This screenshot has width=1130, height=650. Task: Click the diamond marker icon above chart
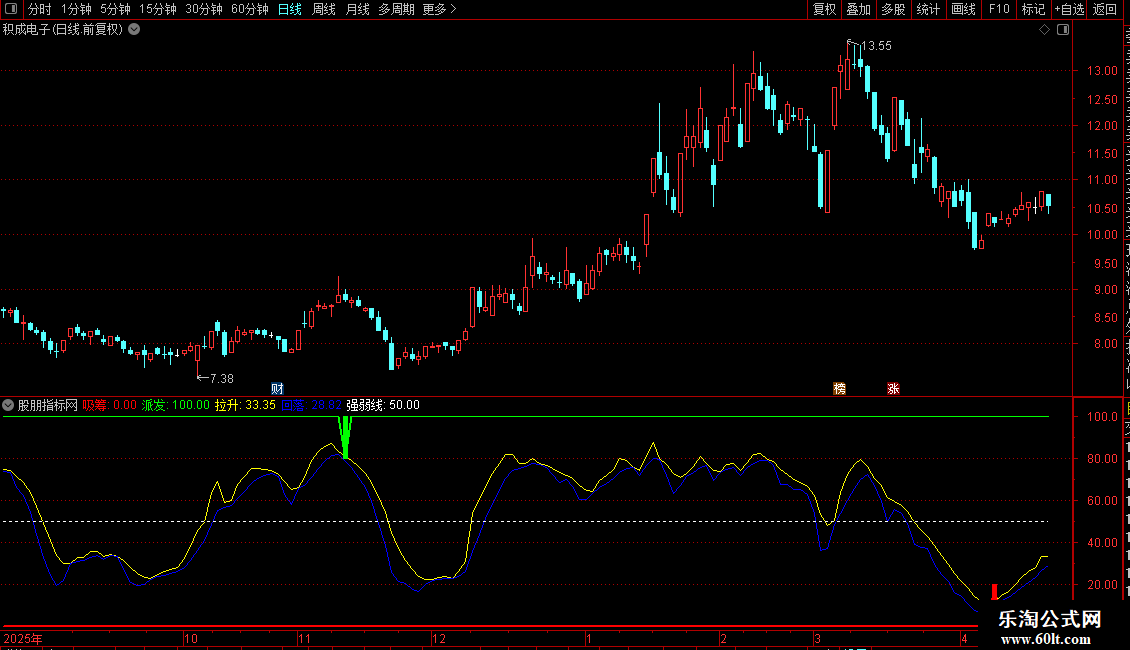1044,30
